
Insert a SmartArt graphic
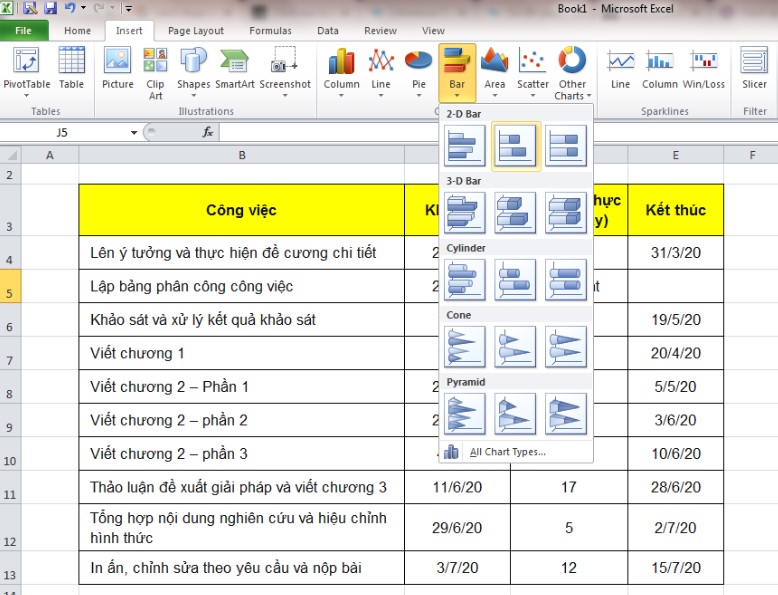pyautogui.click(x=235, y=68)
